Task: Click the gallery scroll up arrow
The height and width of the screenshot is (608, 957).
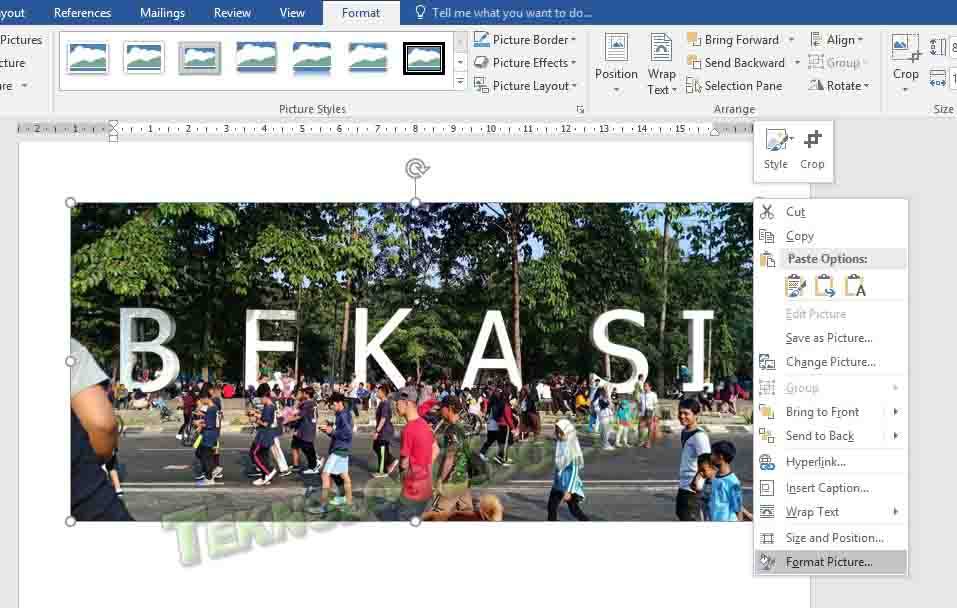Action: (461, 42)
